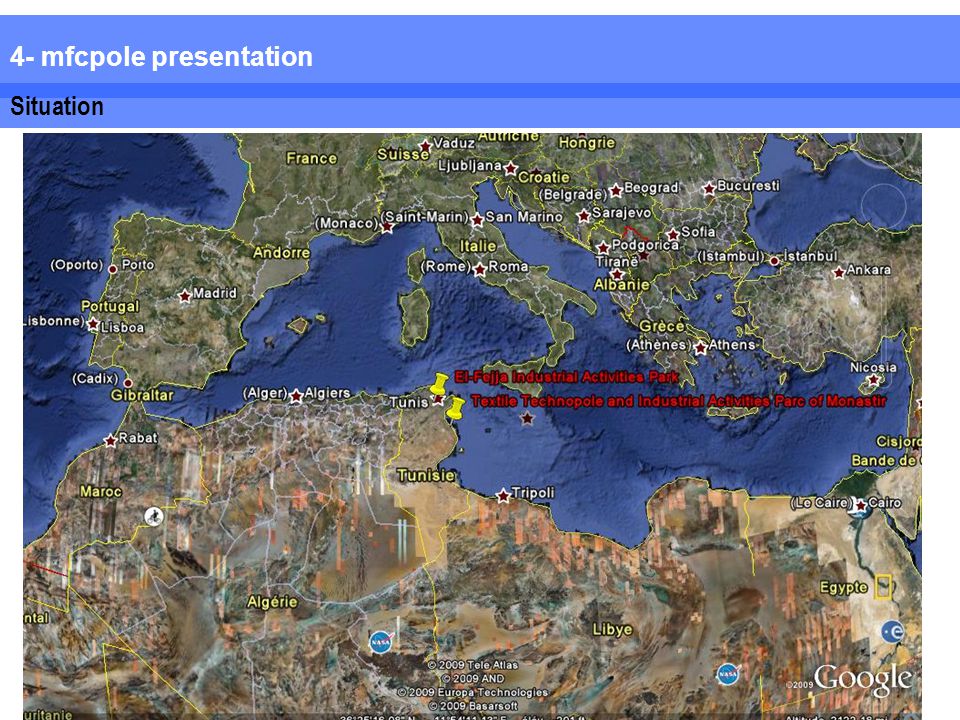Click the Cadix city dot marker

tap(128, 383)
